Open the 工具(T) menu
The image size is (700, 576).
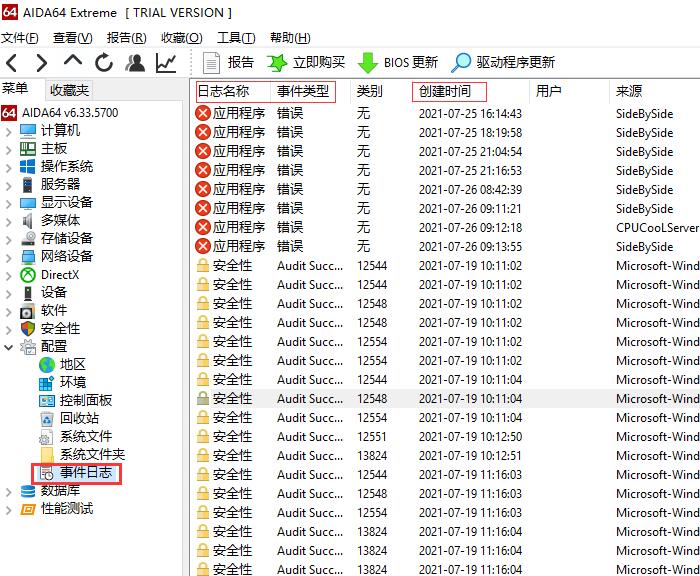pos(236,38)
